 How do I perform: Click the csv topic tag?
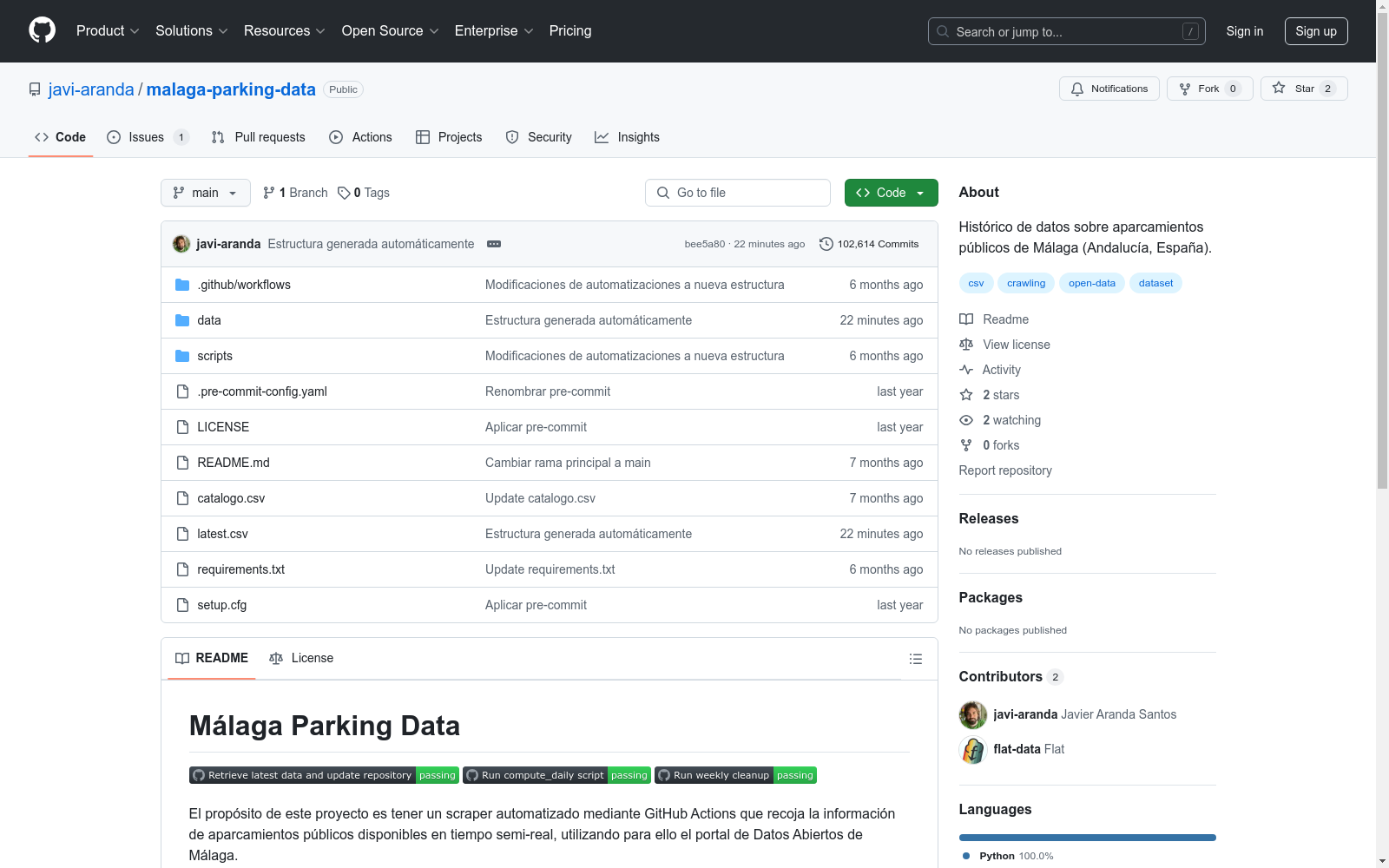pos(977,283)
